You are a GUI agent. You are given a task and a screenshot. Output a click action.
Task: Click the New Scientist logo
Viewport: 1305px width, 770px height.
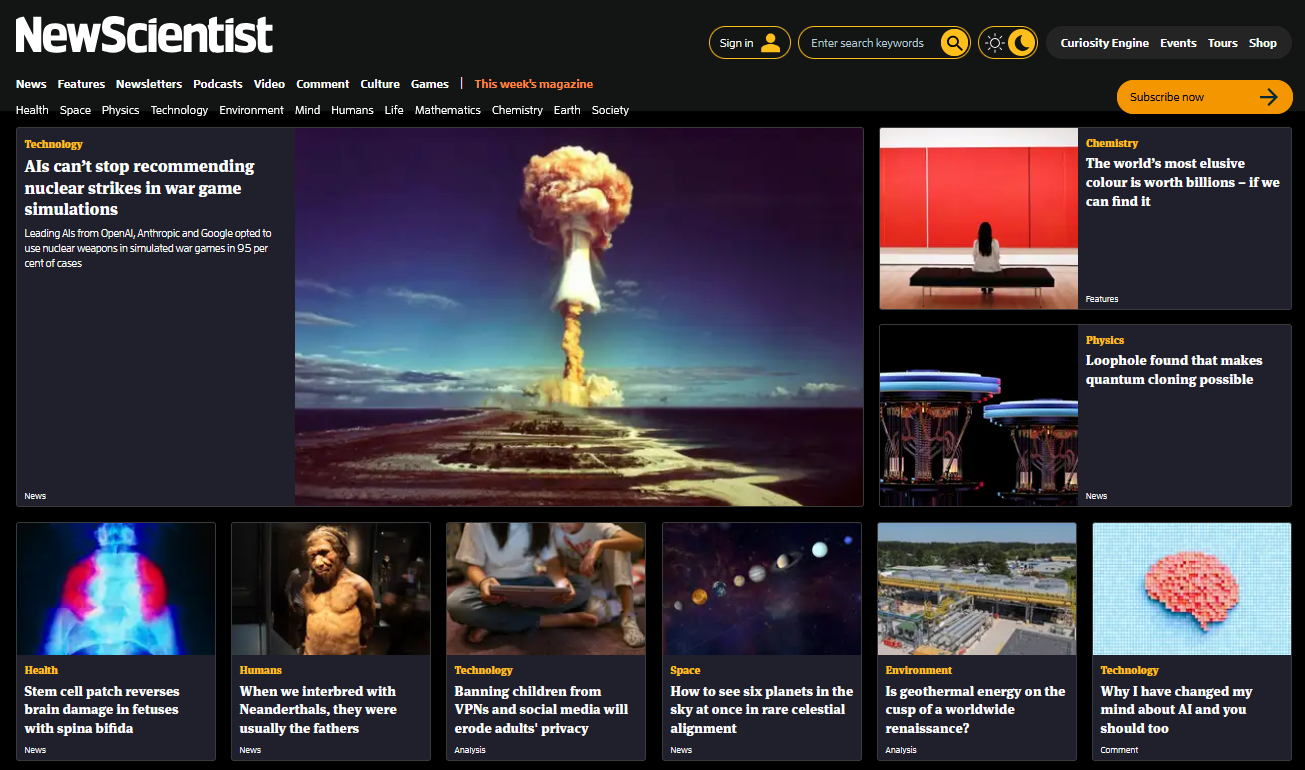click(x=144, y=35)
